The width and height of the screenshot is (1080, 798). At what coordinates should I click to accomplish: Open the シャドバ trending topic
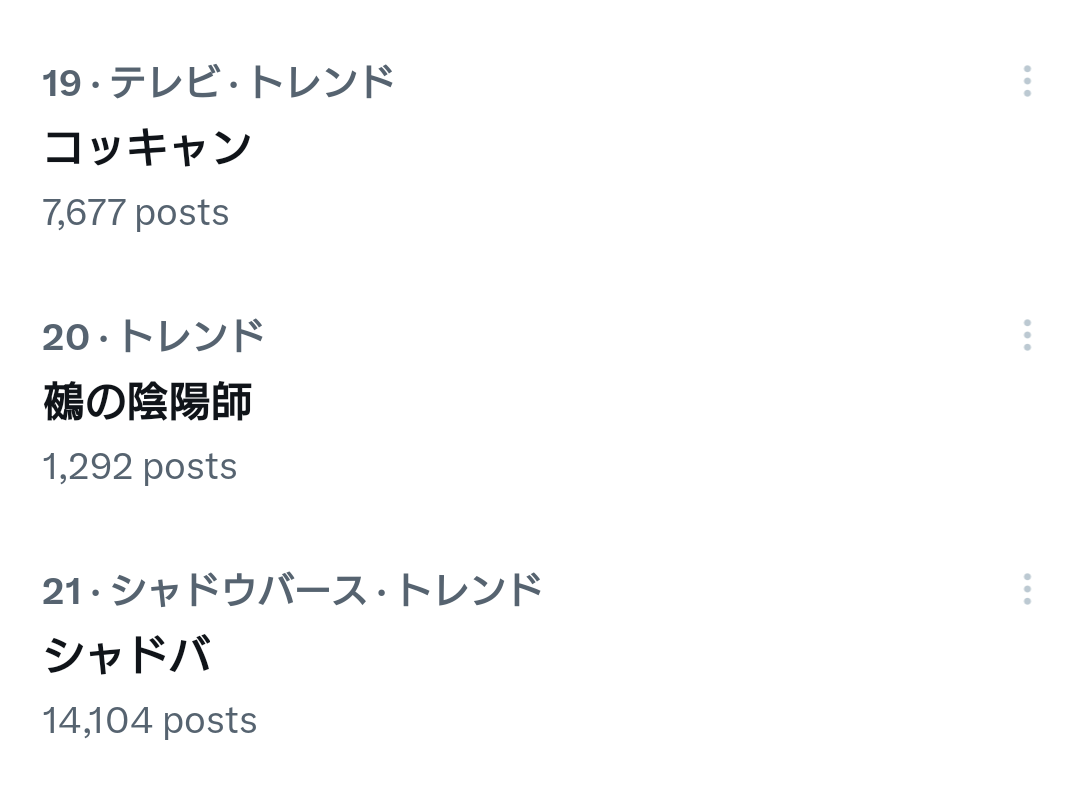128,656
